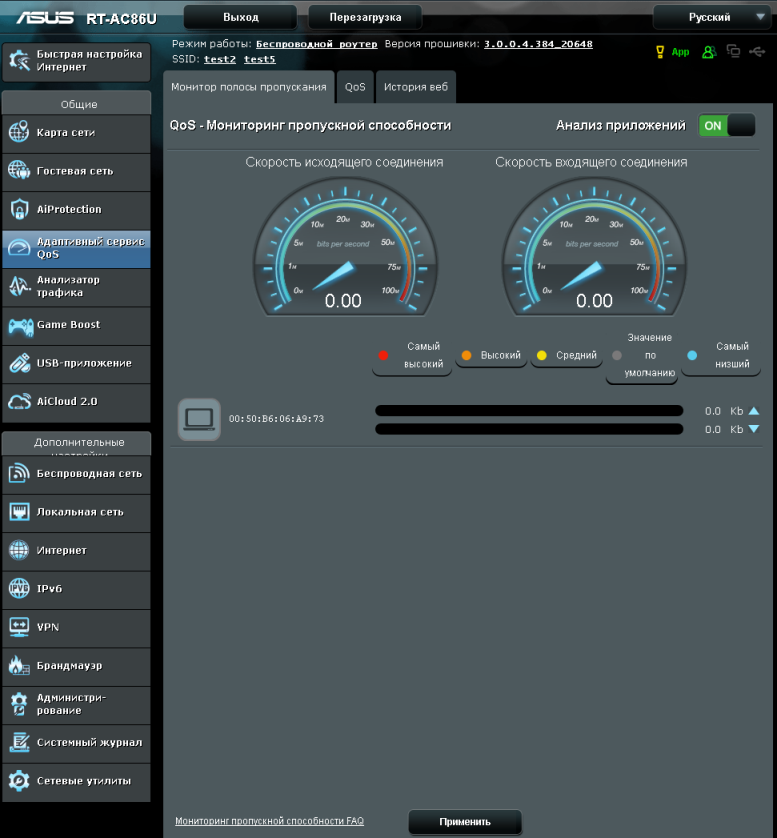The image size is (777, 838).
Task: Click the download traffic bar for device
Action: click(529, 429)
